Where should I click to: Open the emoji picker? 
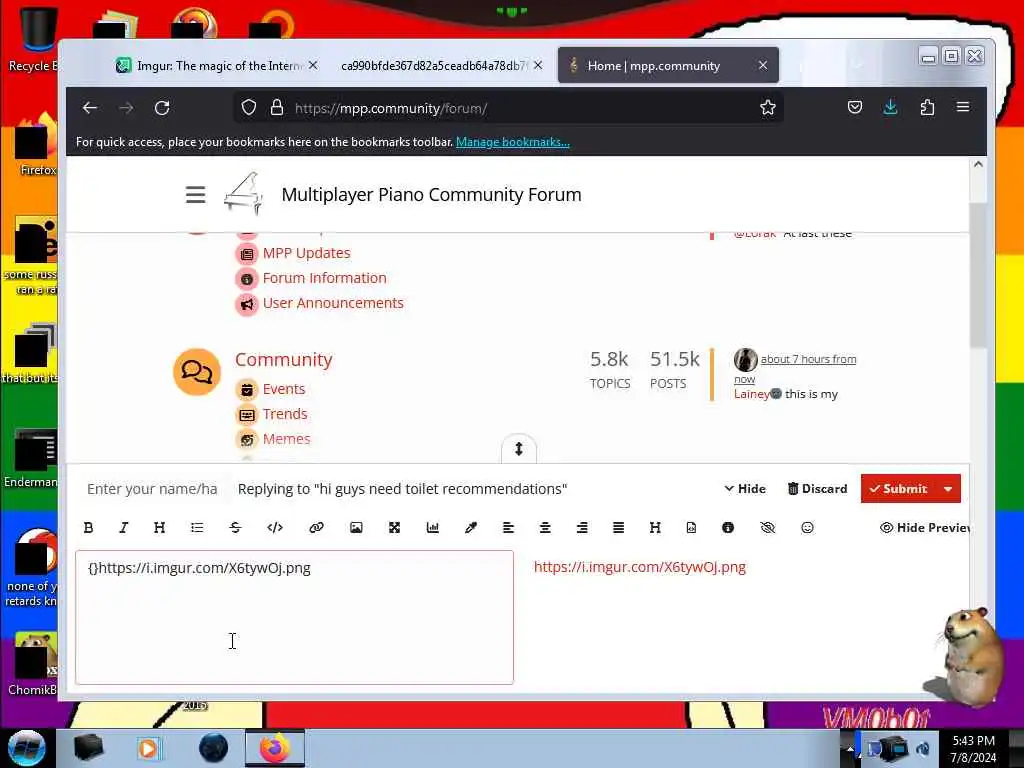click(807, 528)
